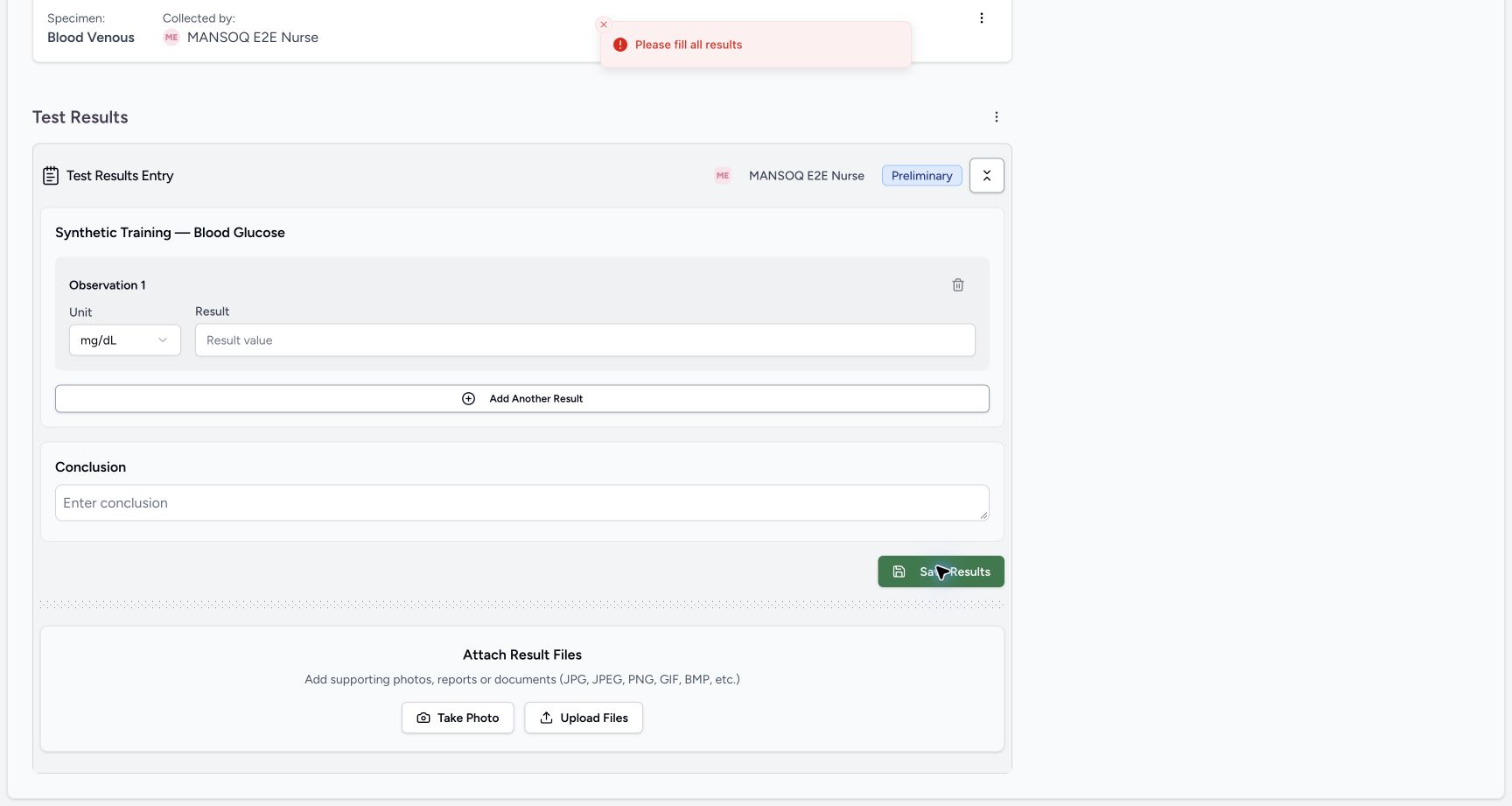Click the red error icon in the toast
This screenshot has height=806, width=1512.
(620, 45)
